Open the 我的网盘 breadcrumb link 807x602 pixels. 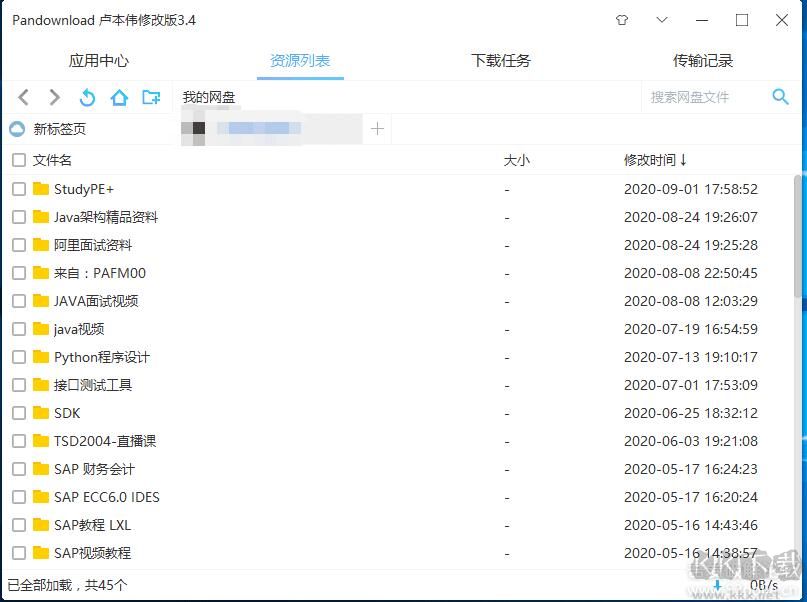(209, 97)
